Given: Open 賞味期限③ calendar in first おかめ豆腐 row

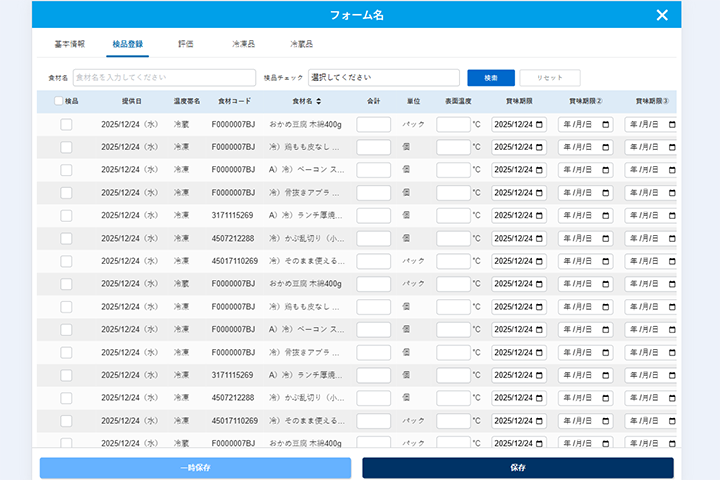Looking at the screenshot, I should tap(672, 124).
